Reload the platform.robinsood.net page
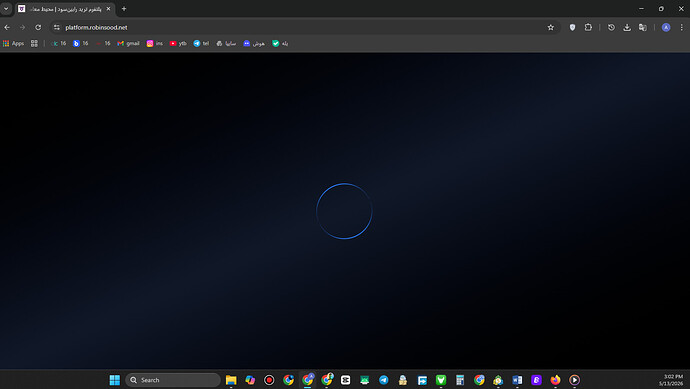The width and height of the screenshot is (690, 389). pyautogui.click(x=38, y=27)
